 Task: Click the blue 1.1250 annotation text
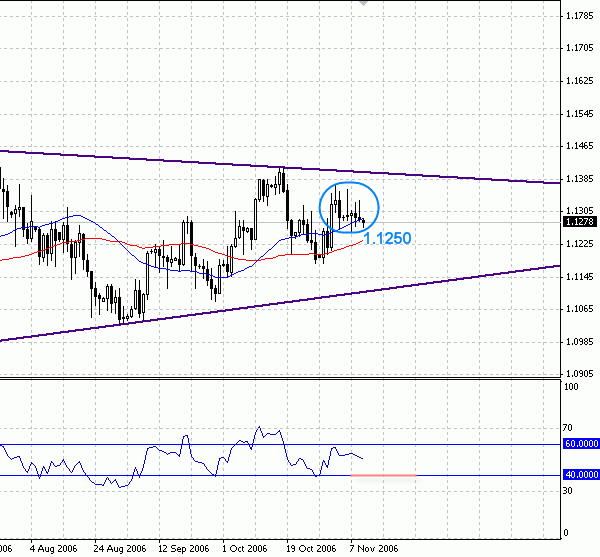pos(387,238)
